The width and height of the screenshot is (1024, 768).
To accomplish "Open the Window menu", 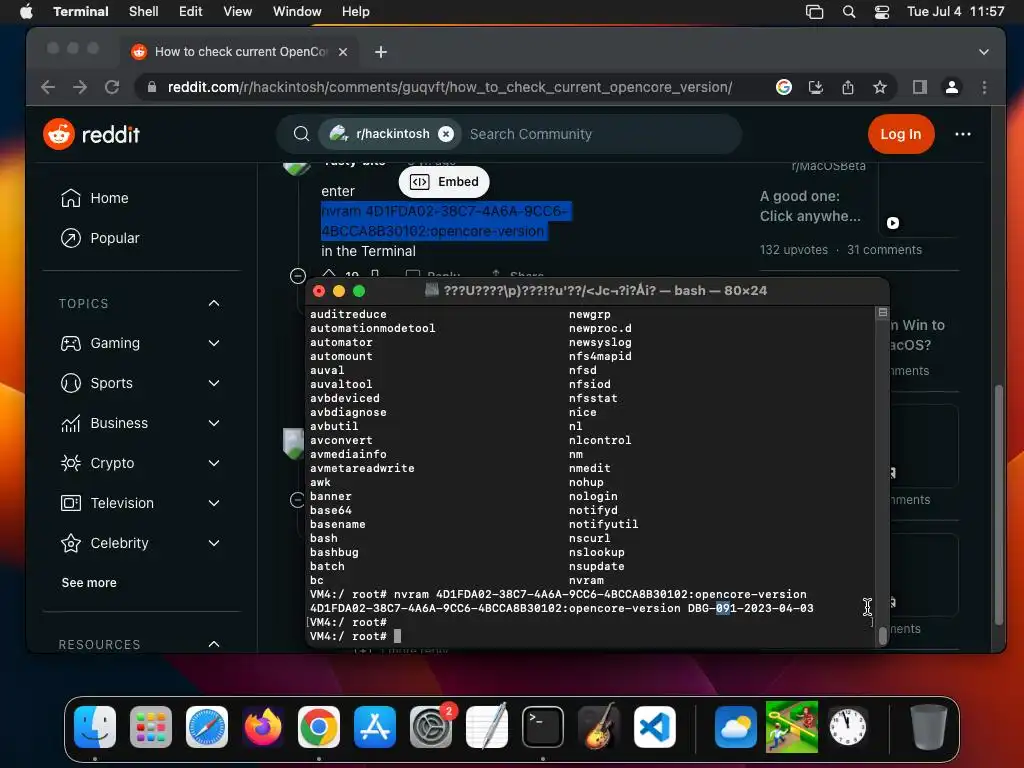I will 297,12.
